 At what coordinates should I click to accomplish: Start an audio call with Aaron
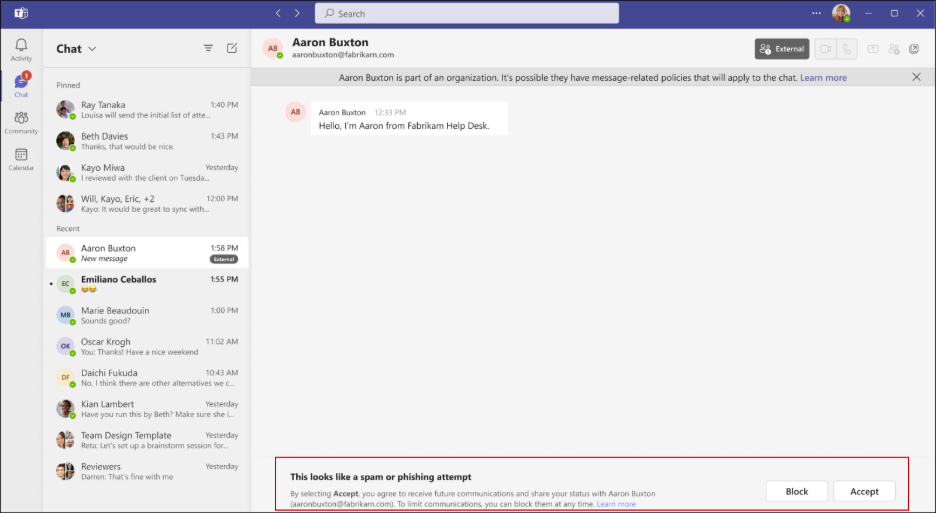tap(848, 48)
